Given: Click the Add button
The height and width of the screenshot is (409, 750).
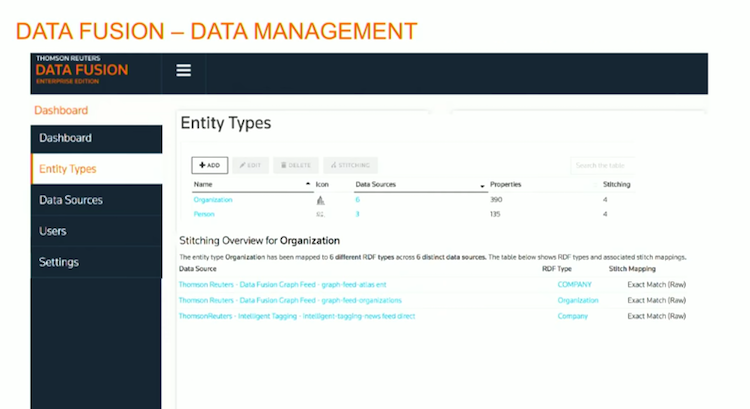Looking at the screenshot, I should click(210, 165).
